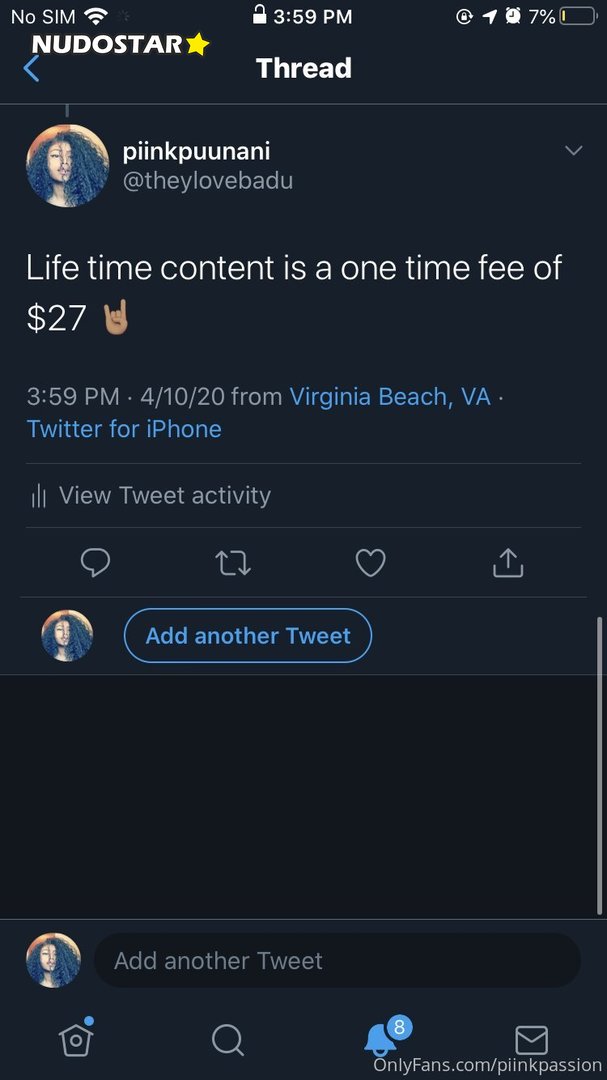The image size is (607, 1080).
Task: Open the tweet options chevron menu
Action: tap(573, 151)
